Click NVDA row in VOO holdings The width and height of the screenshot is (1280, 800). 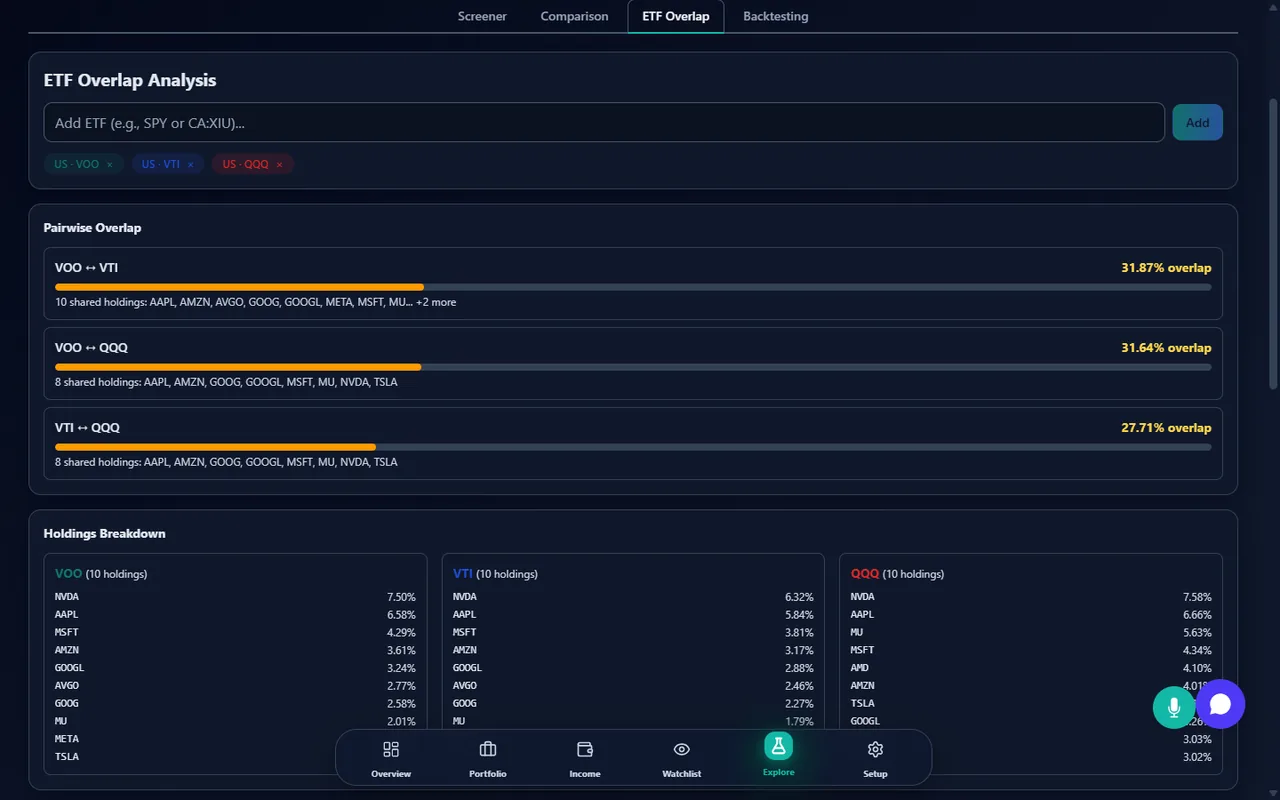coord(235,597)
